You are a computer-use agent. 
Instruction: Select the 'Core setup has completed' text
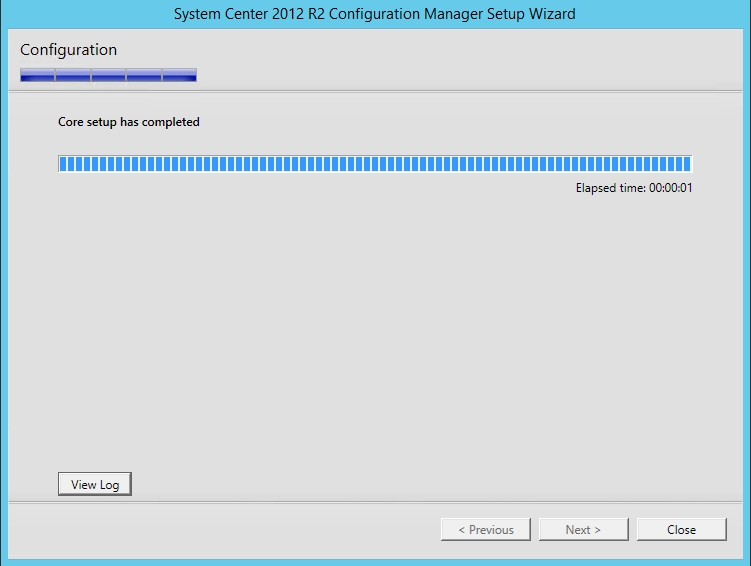pos(129,122)
